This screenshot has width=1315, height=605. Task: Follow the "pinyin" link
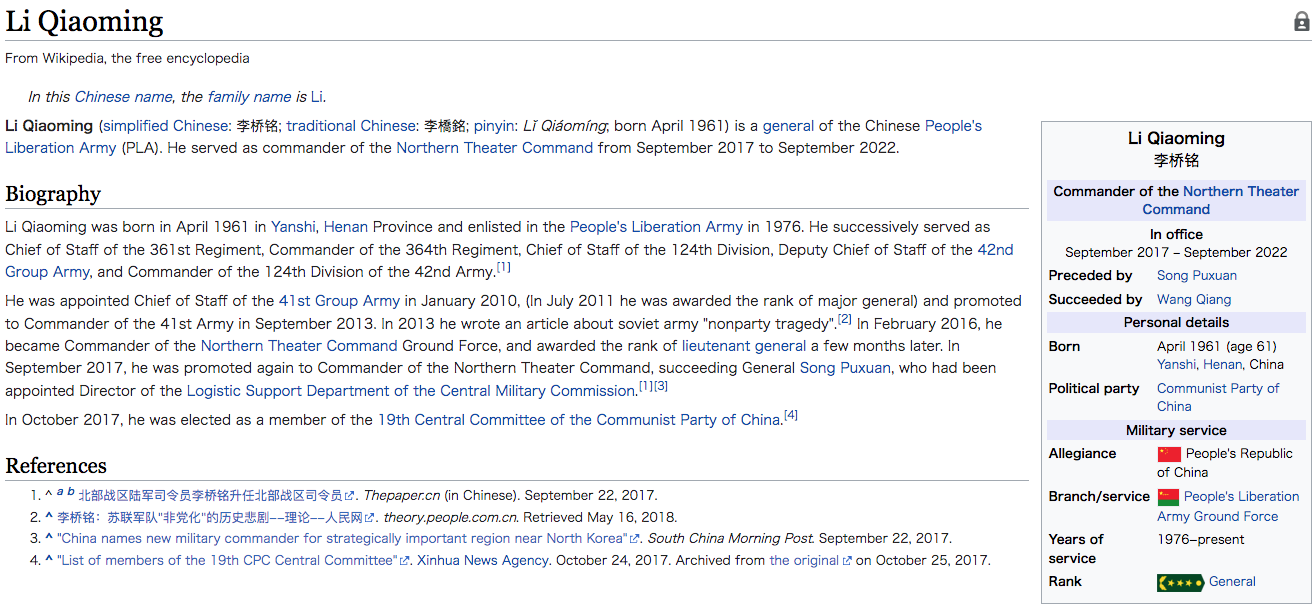pos(493,126)
